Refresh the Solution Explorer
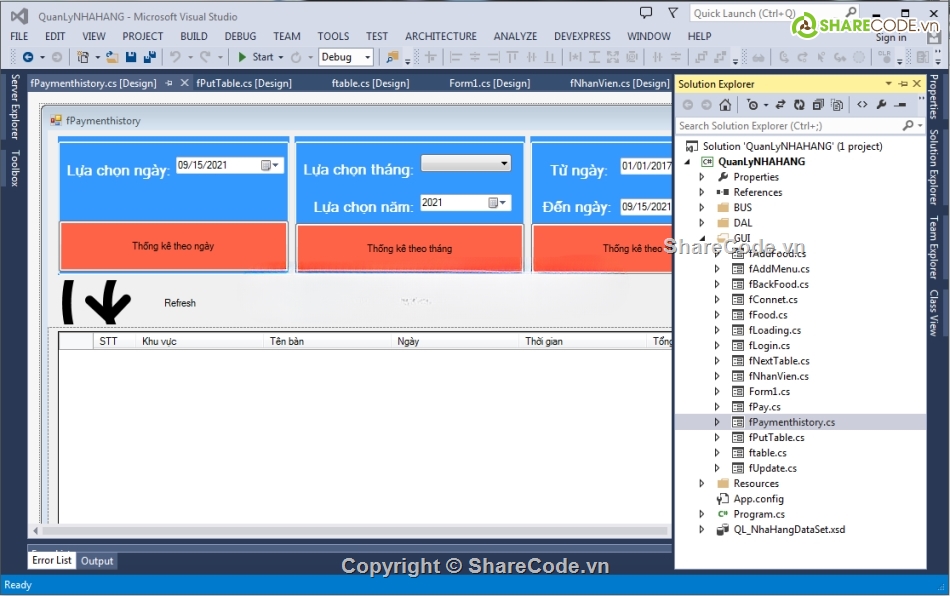This screenshot has width=950, height=596. coord(799,105)
